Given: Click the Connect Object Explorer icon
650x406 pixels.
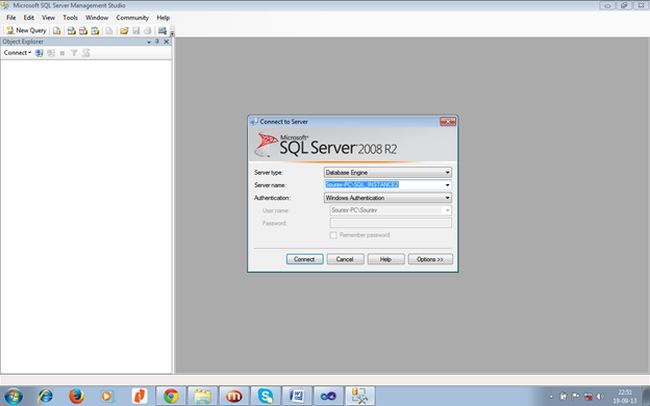Looking at the screenshot, I should 39,53.
